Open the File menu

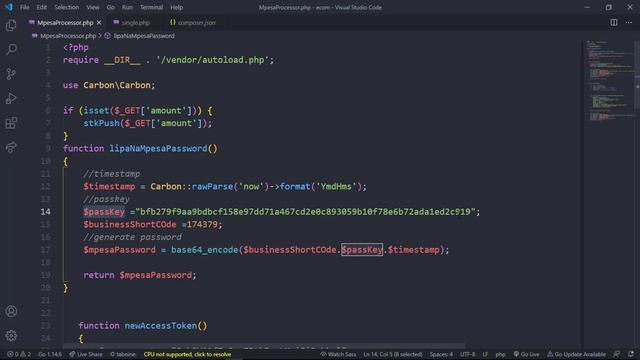pos(24,7)
